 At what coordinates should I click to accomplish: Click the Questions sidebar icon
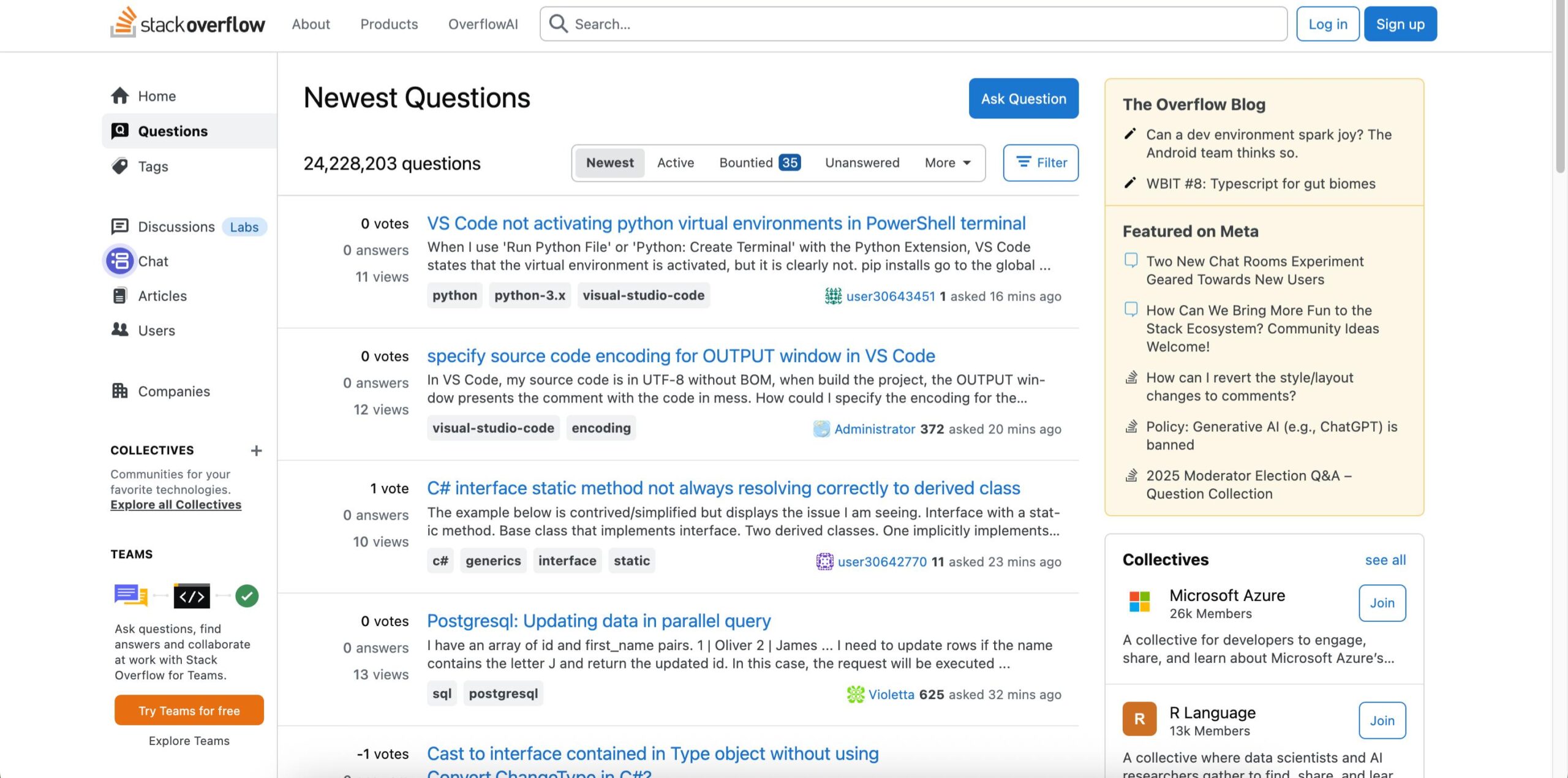coord(120,130)
